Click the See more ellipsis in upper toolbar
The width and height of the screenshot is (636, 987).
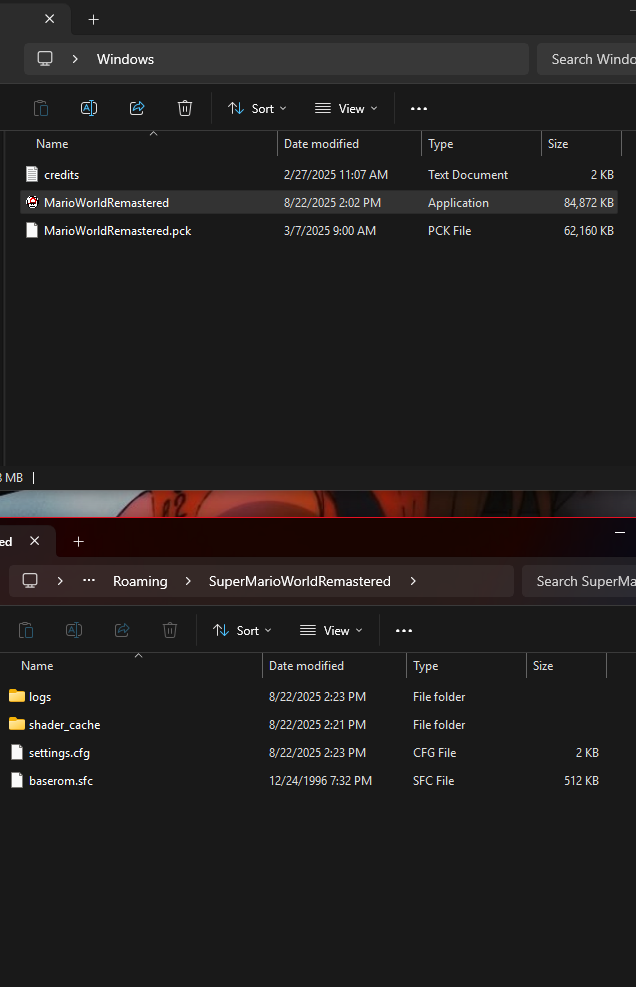pos(419,108)
